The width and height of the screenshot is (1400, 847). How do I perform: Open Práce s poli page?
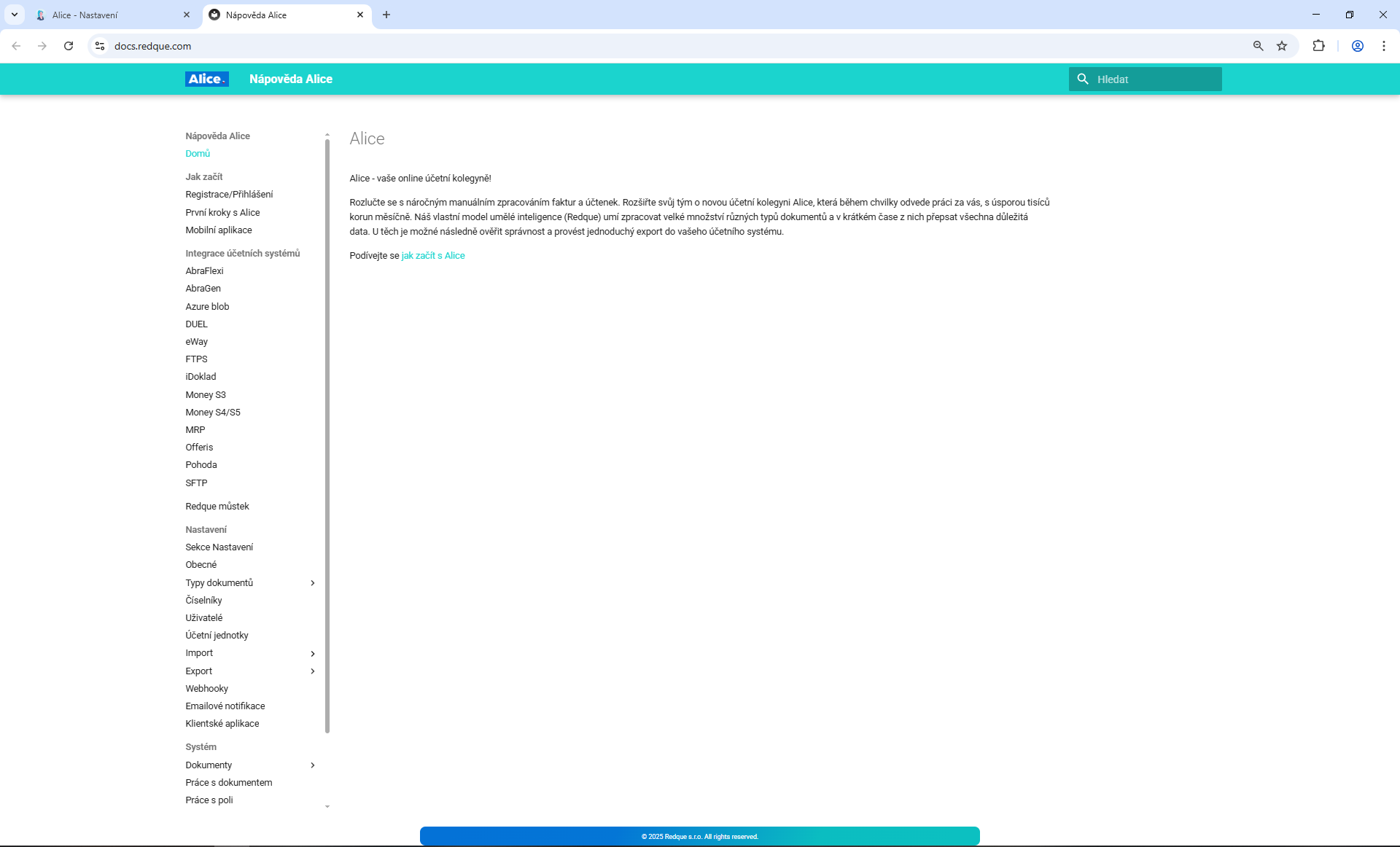(209, 800)
